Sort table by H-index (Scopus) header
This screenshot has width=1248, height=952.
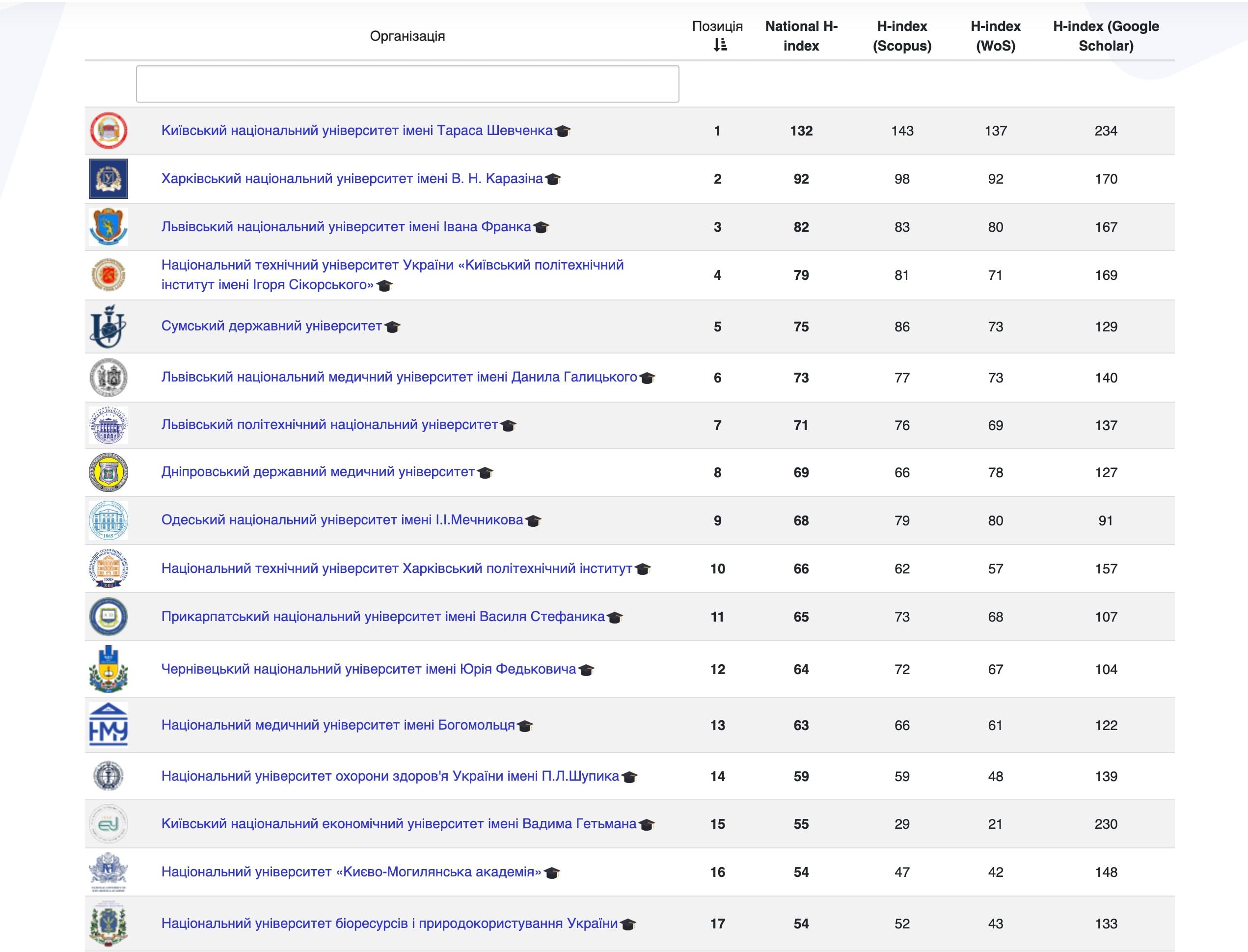point(902,36)
